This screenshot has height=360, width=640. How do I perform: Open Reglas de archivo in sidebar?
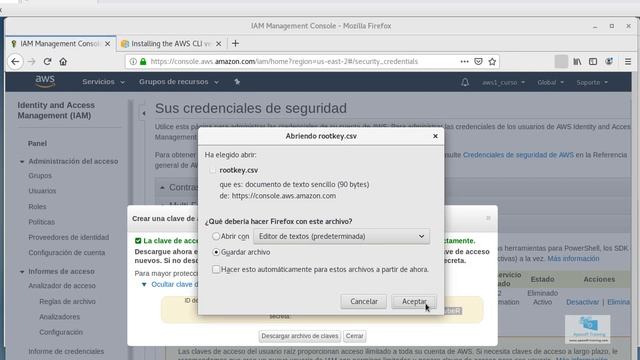point(67,301)
